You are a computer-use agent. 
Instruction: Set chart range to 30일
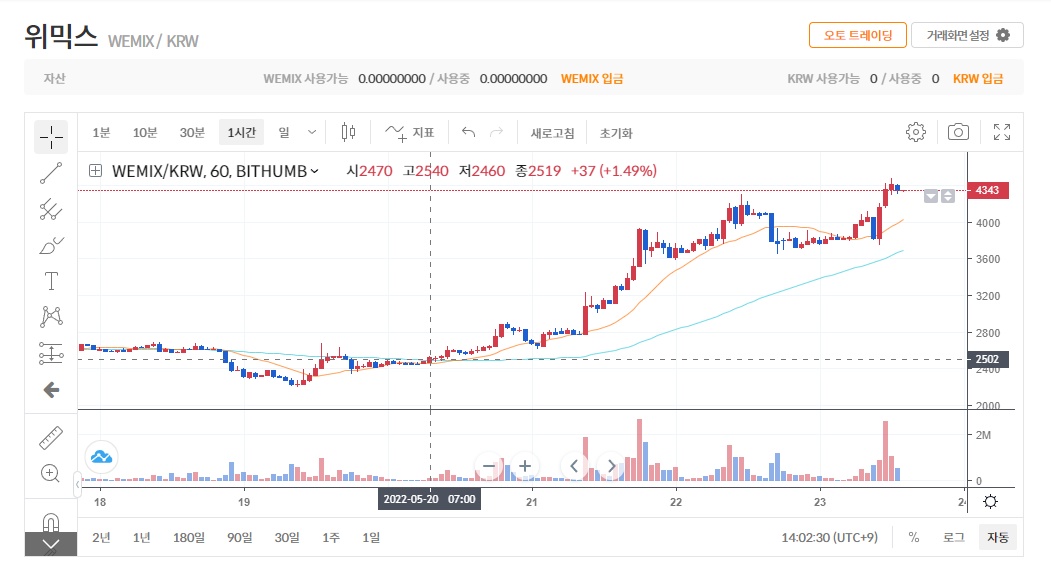point(287,537)
